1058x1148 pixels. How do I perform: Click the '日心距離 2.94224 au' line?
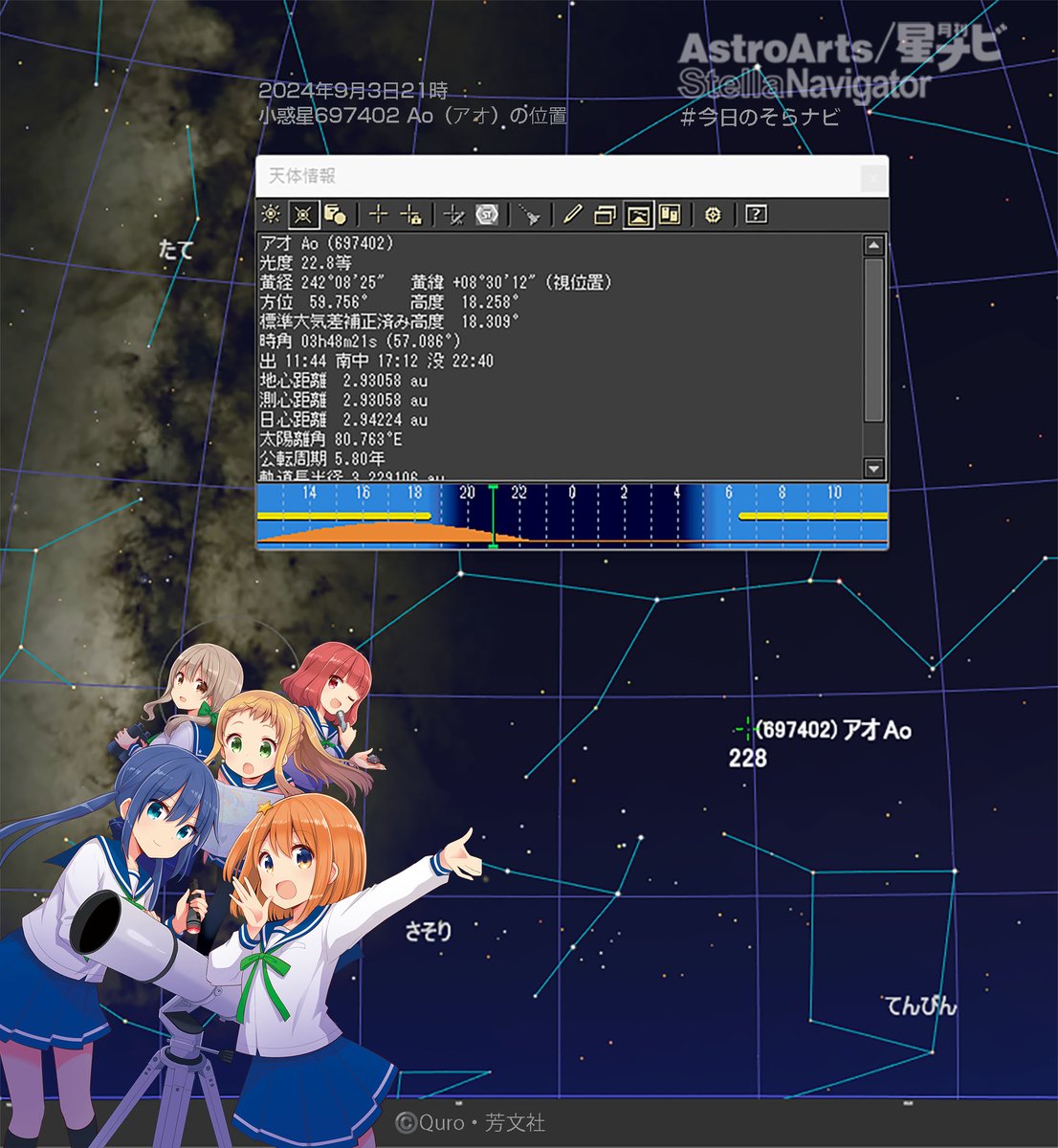pyautogui.click(x=344, y=420)
